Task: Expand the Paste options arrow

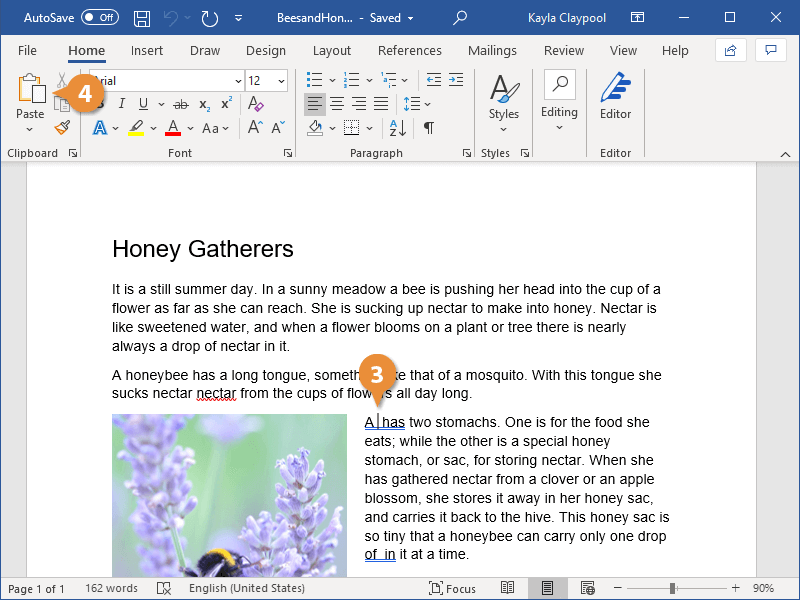Action: [29, 129]
